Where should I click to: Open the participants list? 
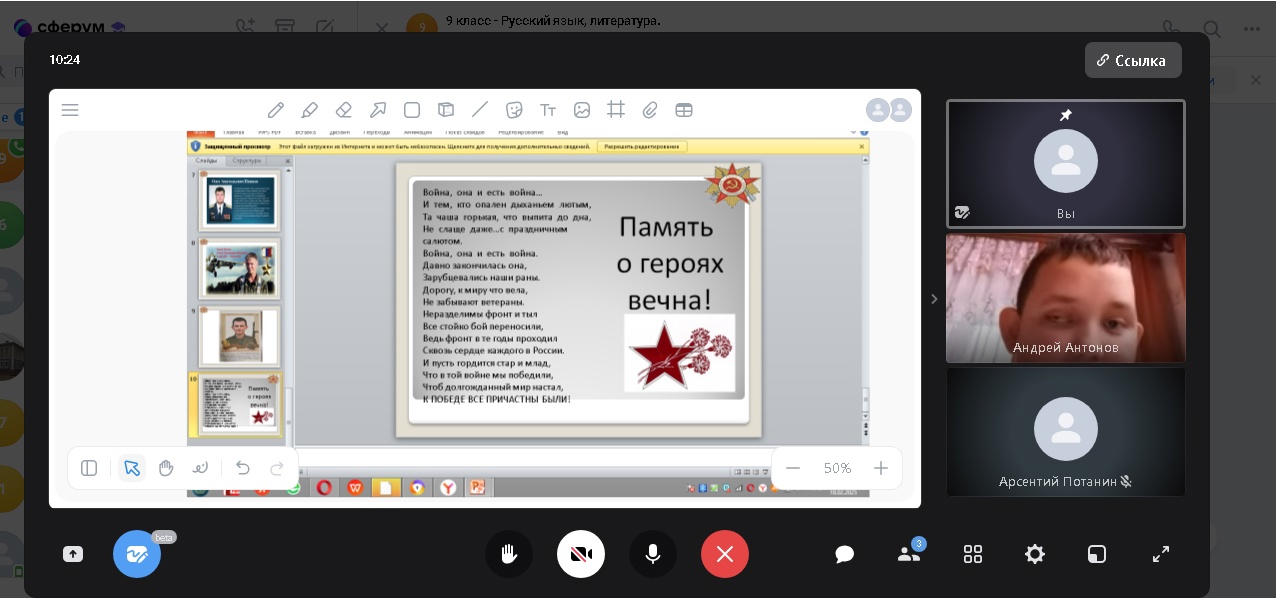click(909, 553)
